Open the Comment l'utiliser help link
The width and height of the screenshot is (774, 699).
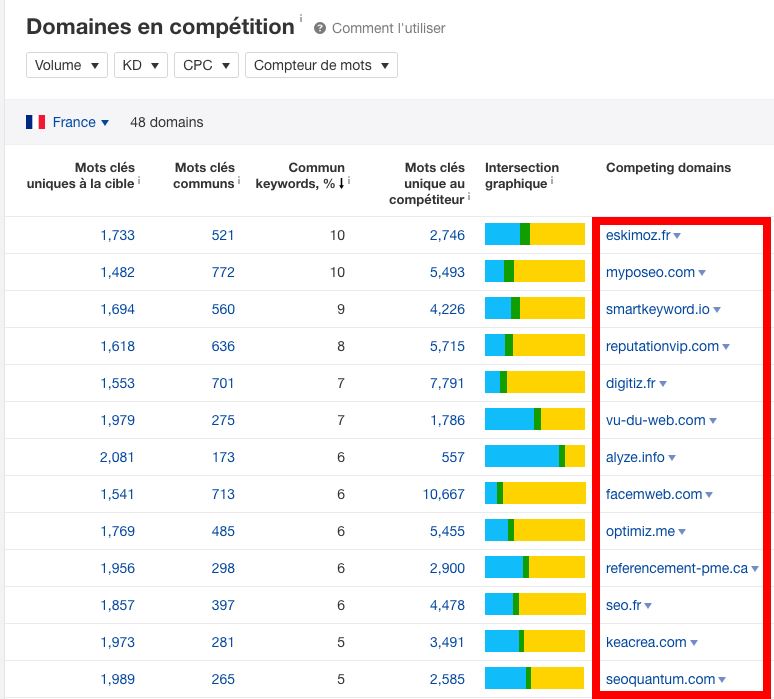click(388, 29)
